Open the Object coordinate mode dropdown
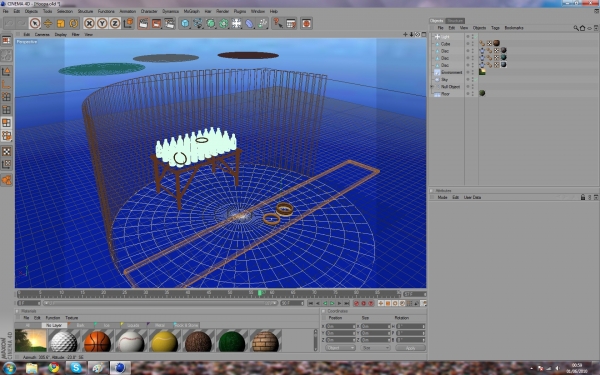 [340, 348]
